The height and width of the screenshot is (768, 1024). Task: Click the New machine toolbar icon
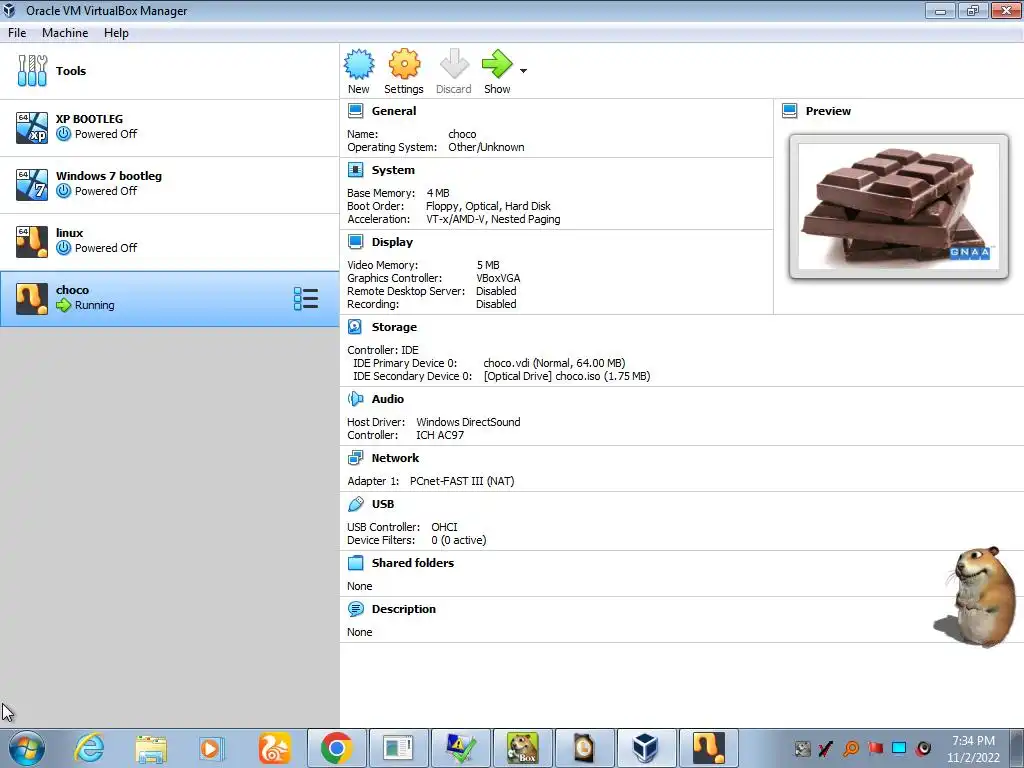(x=359, y=64)
